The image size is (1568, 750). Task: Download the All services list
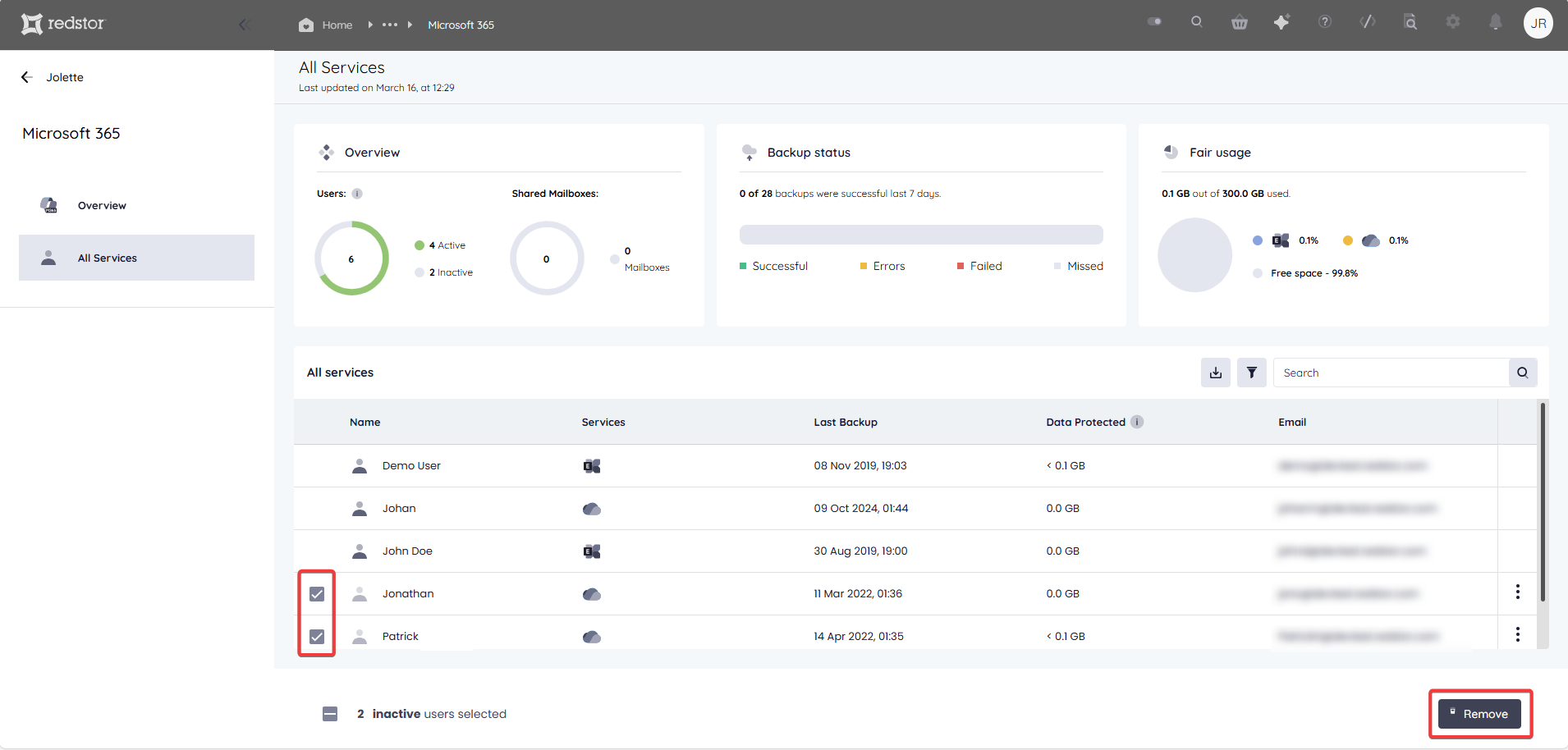point(1216,373)
